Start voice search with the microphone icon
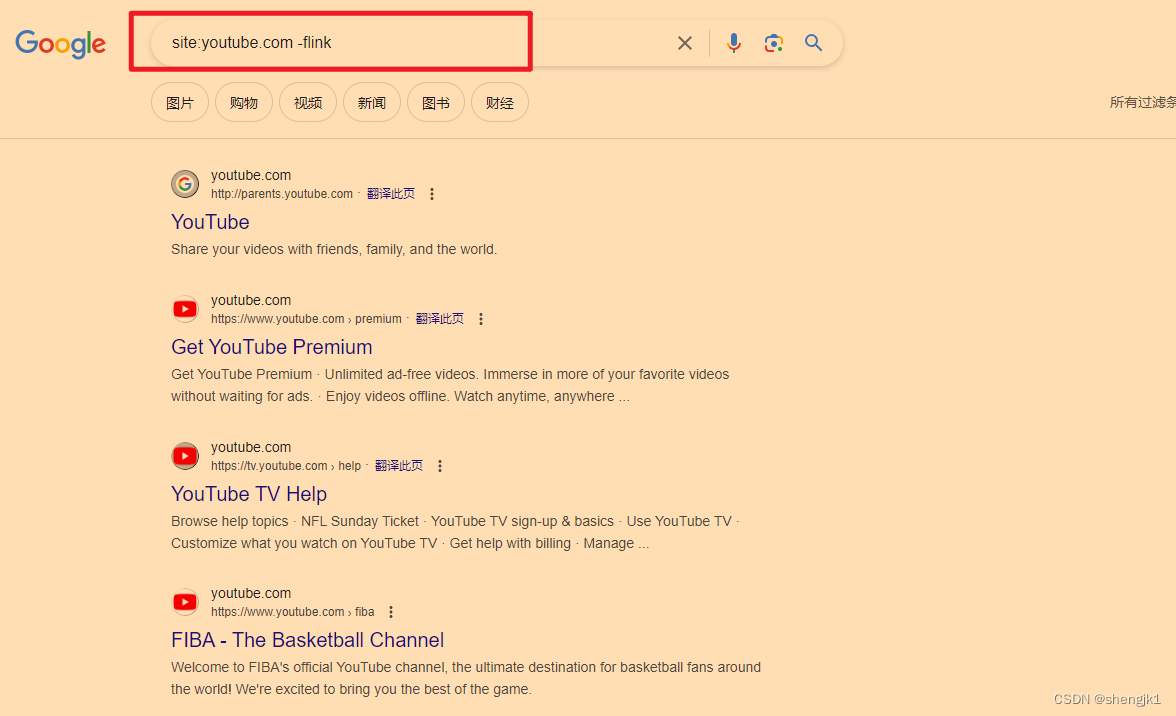The width and height of the screenshot is (1176, 716). [x=734, y=43]
